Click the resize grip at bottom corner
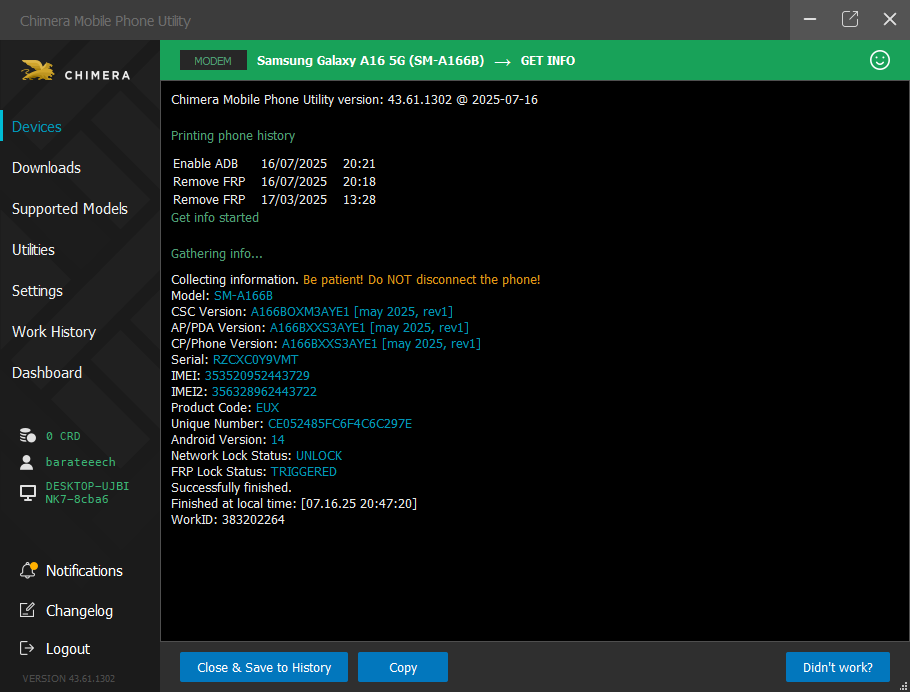The height and width of the screenshot is (692, 910). click(903, 687)
